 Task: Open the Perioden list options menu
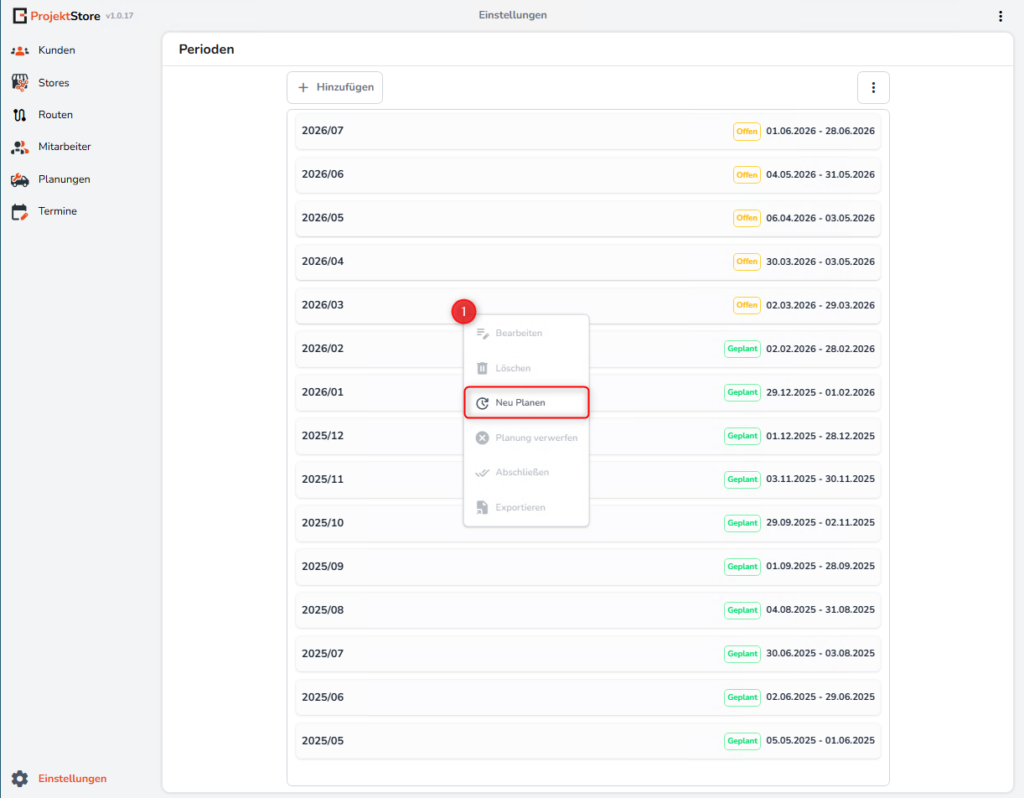(x=873, y=88)
